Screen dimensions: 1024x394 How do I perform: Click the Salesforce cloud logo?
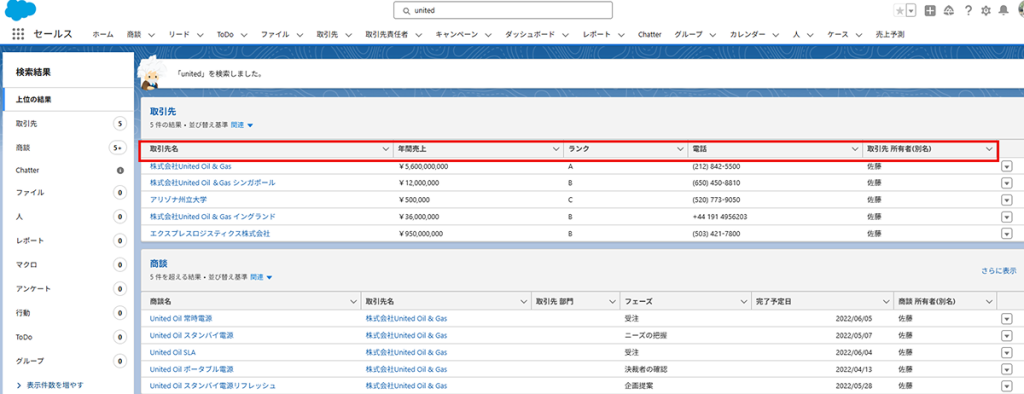pos(20,10)
